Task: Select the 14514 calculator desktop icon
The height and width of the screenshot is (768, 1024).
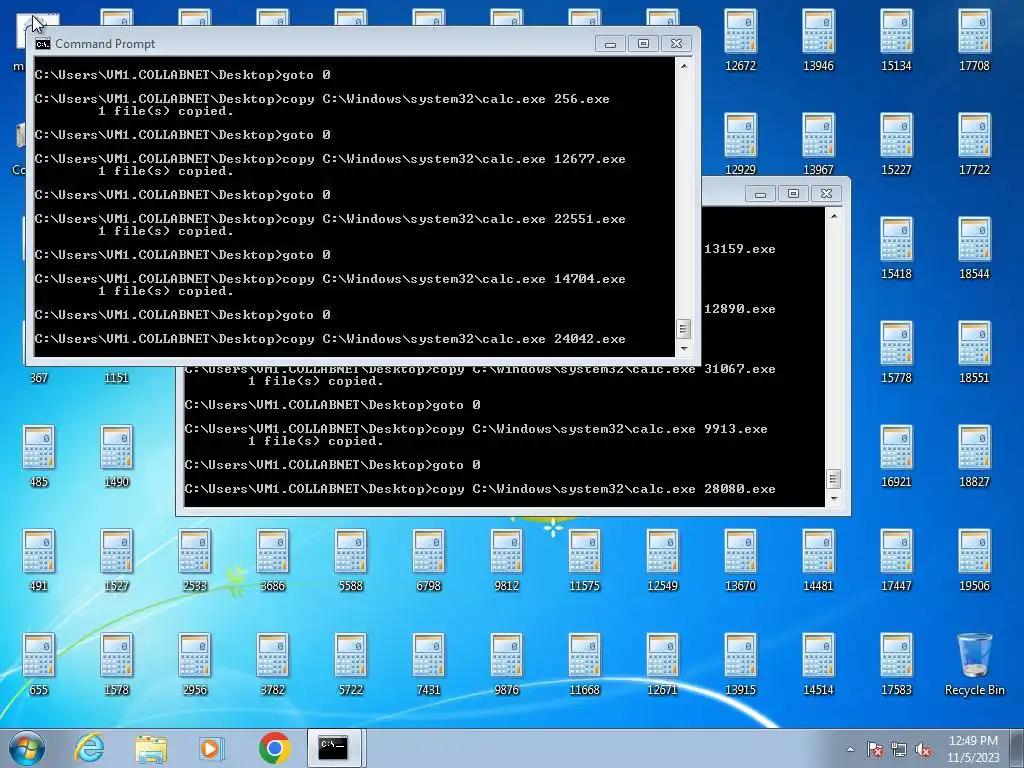Action: point(818,664)
